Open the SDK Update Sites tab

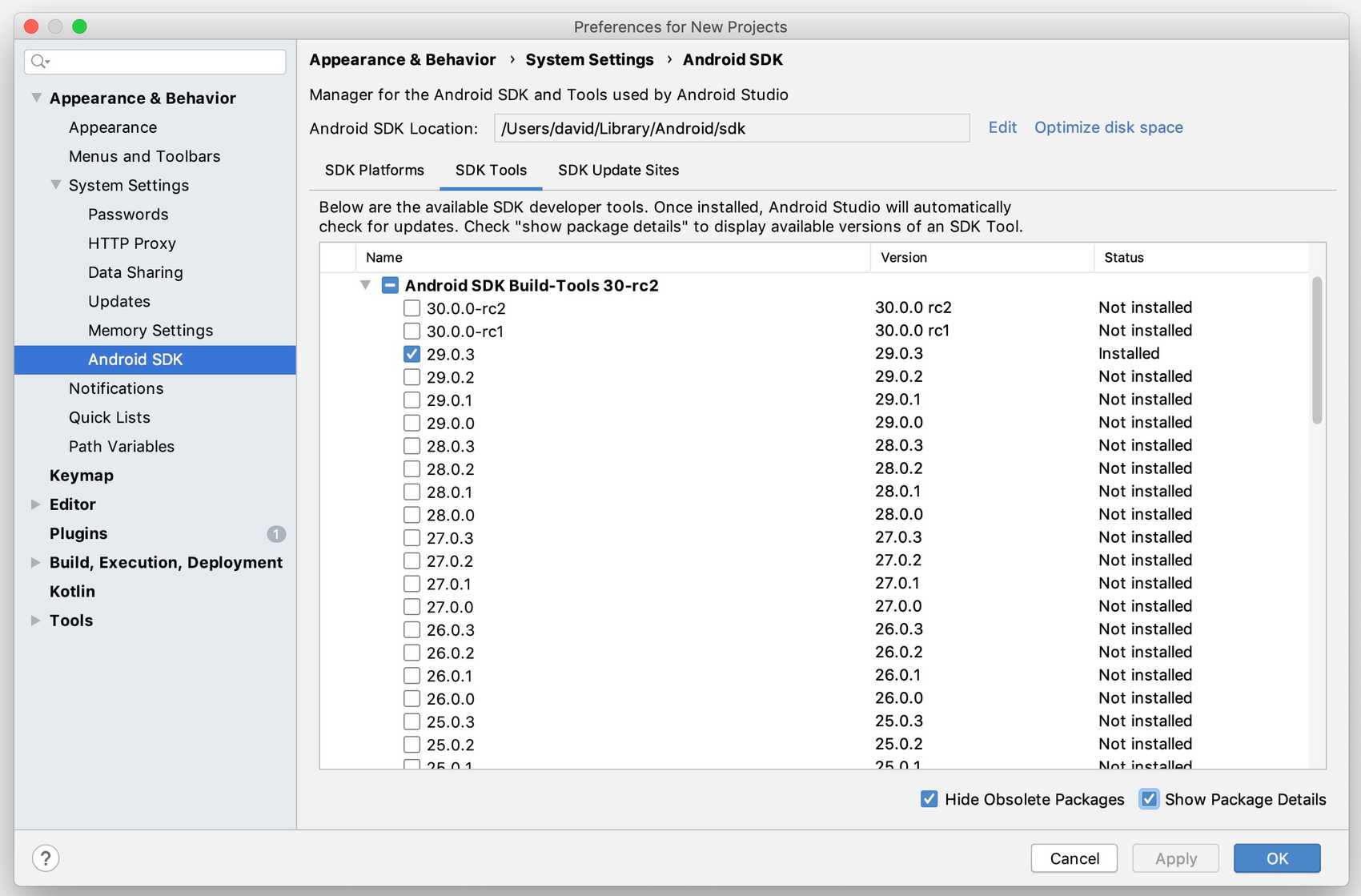click(618, 170)
